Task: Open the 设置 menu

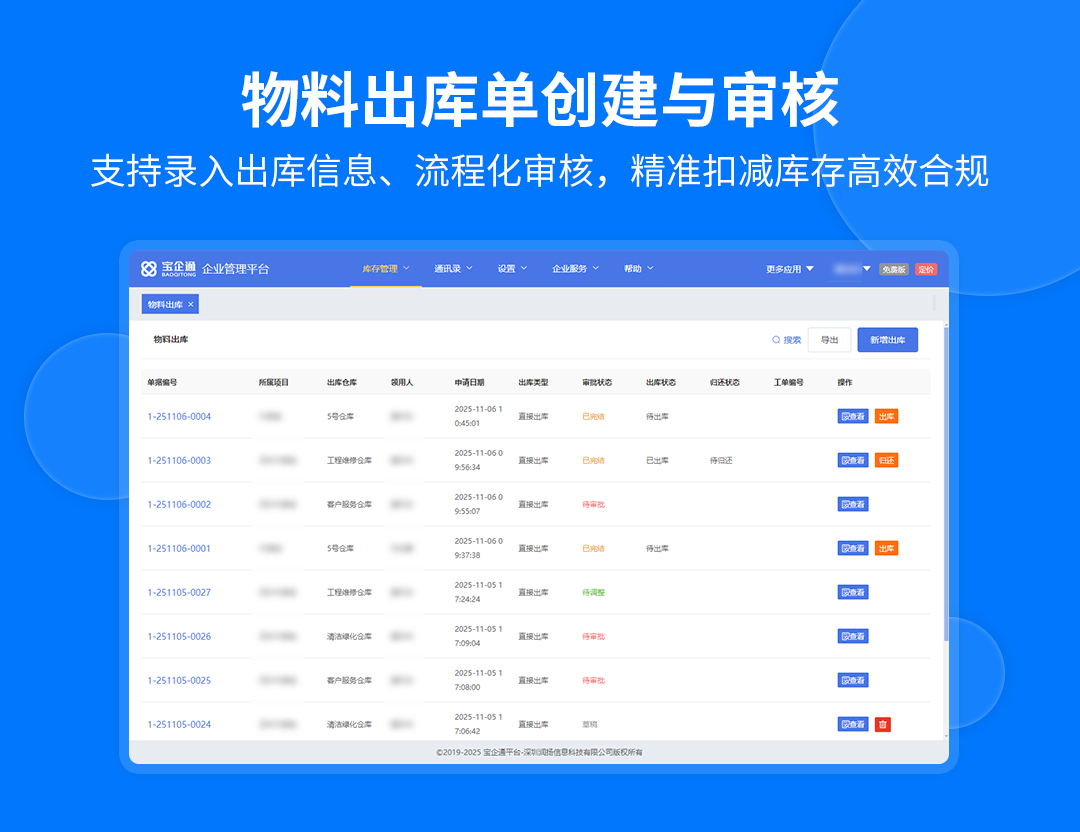Action: click(x=512, y=269)
